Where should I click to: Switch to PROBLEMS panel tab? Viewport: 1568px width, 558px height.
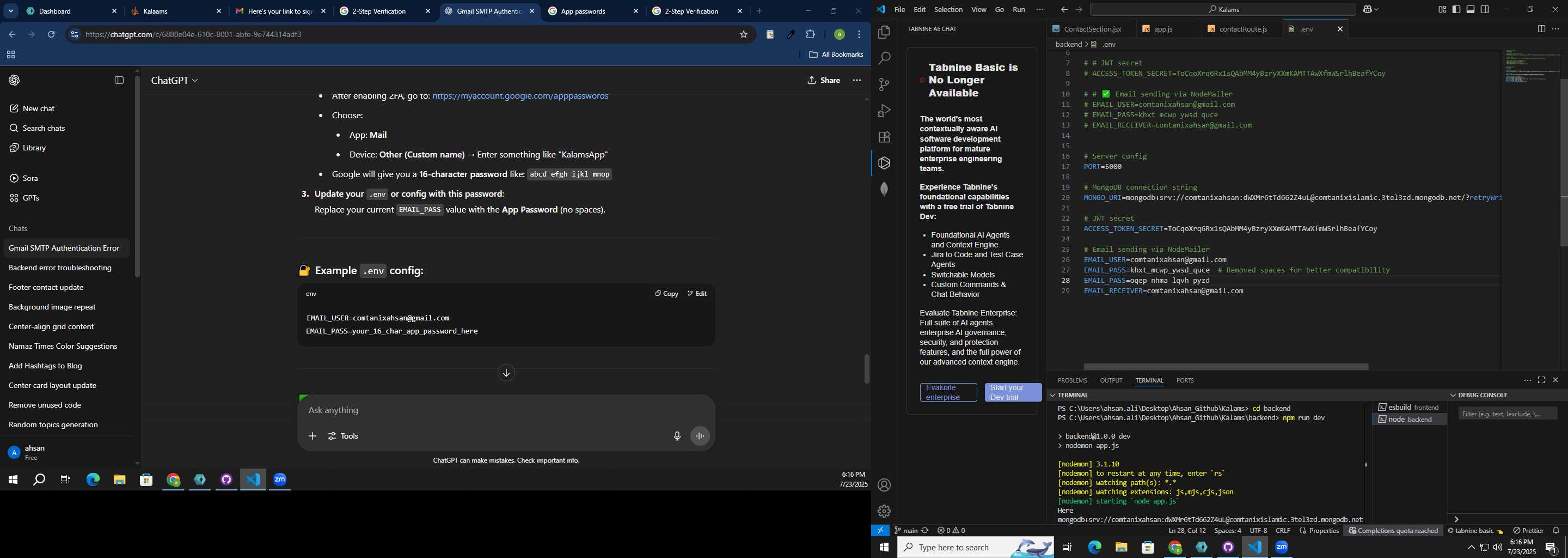tap(1072, 381)
